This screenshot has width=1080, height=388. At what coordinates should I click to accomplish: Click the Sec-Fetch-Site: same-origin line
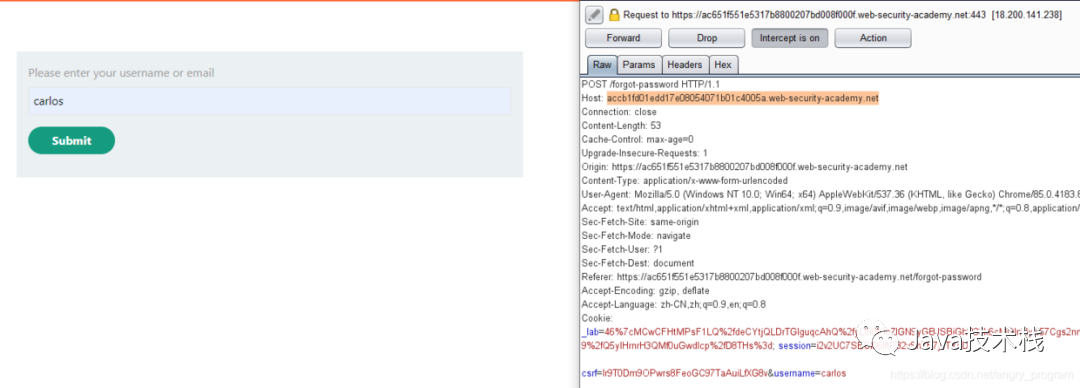pyautogui.click(x=640, y=222)
